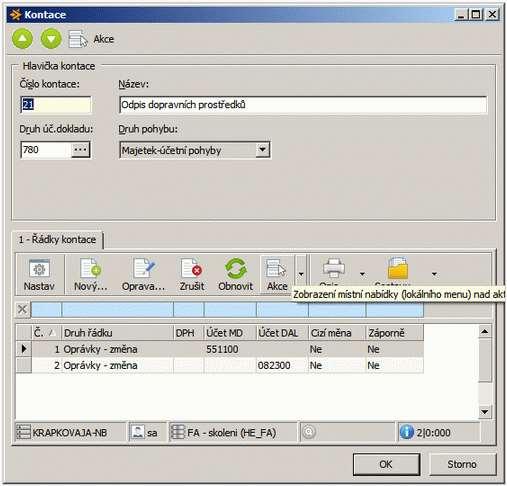Image resolution: width=507 pixels, height=486 pixels.
Task: Delete the selected row with Zrušit
Action: coord(192,275)
